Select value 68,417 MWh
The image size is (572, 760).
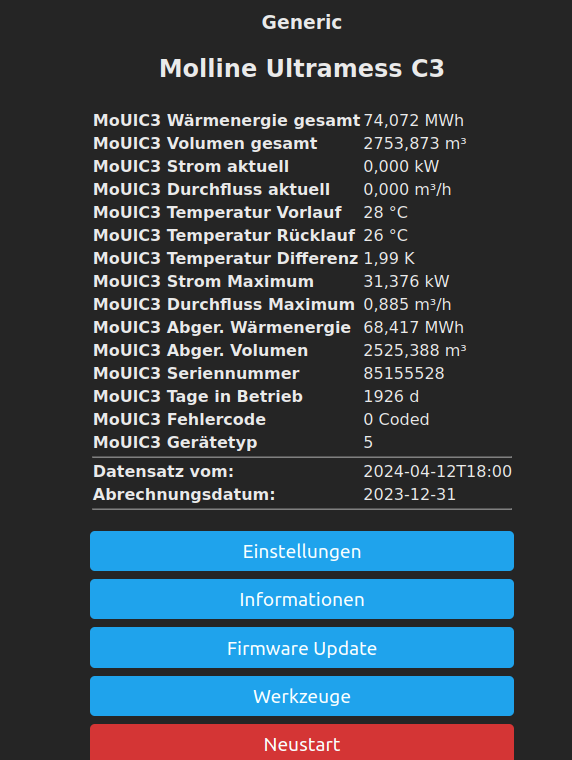pos(413,328)
